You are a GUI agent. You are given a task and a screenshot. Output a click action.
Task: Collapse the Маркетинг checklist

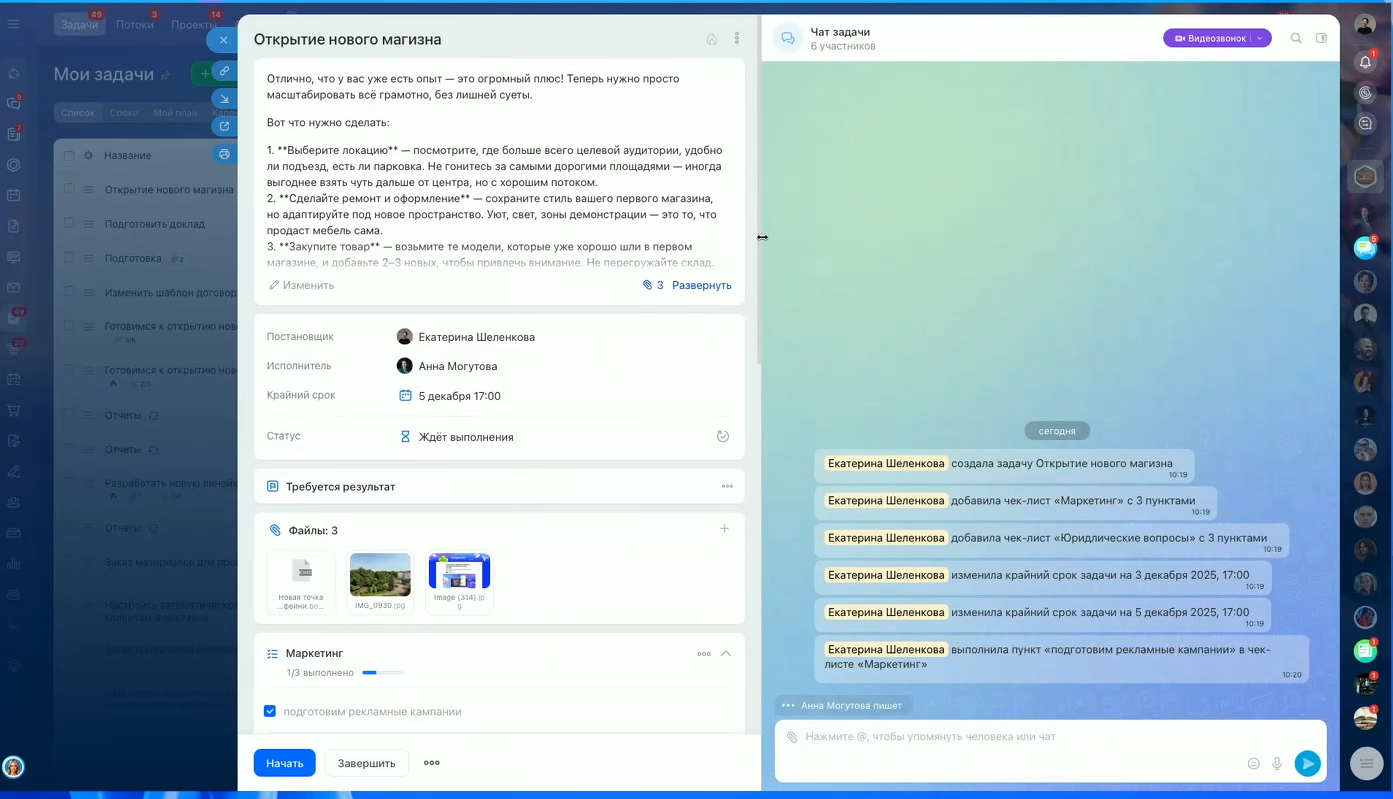click(x=726, y=654)
